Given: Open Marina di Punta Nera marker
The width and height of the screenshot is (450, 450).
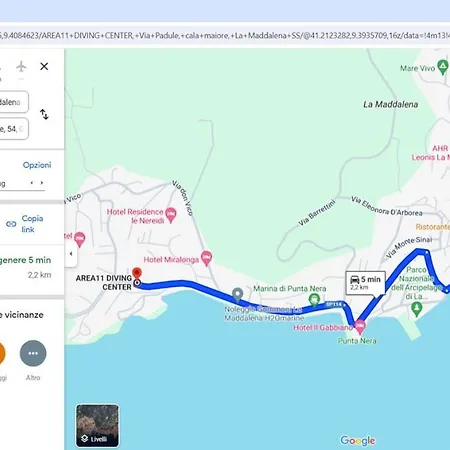Looking at the screenshot, I should [314, 300].
